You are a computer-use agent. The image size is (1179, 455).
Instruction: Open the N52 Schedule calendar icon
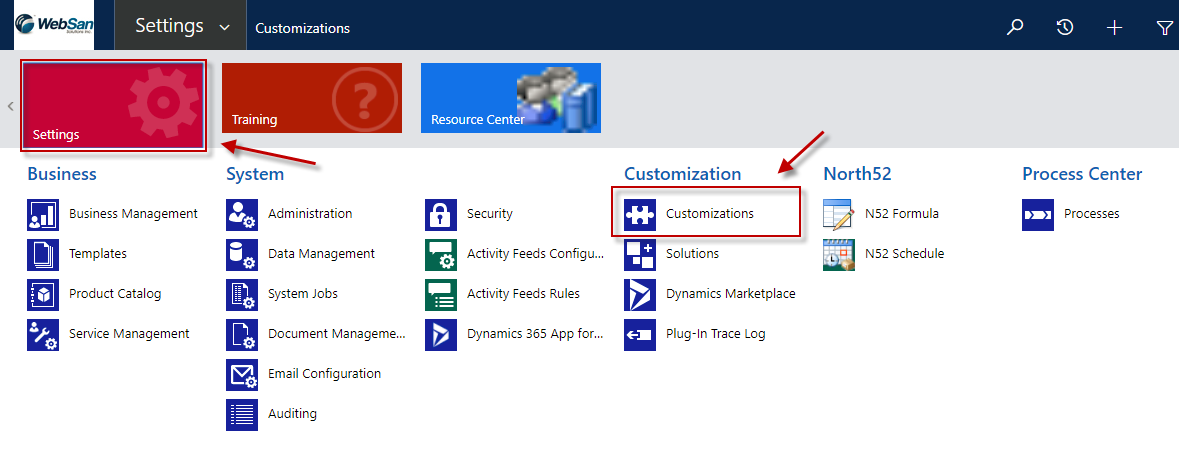(839, 254)
